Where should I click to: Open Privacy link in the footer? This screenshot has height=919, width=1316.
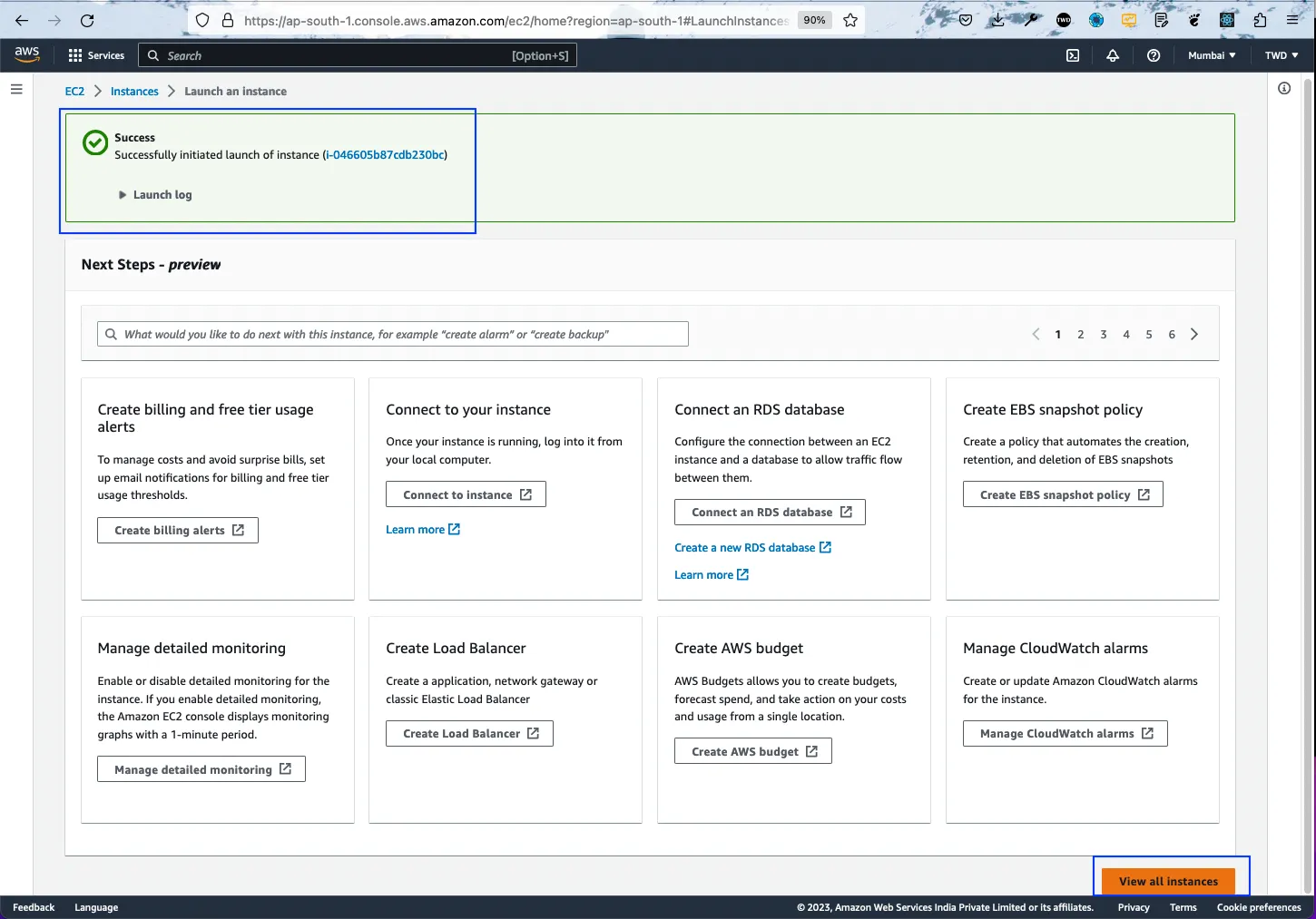(1134, 907)
